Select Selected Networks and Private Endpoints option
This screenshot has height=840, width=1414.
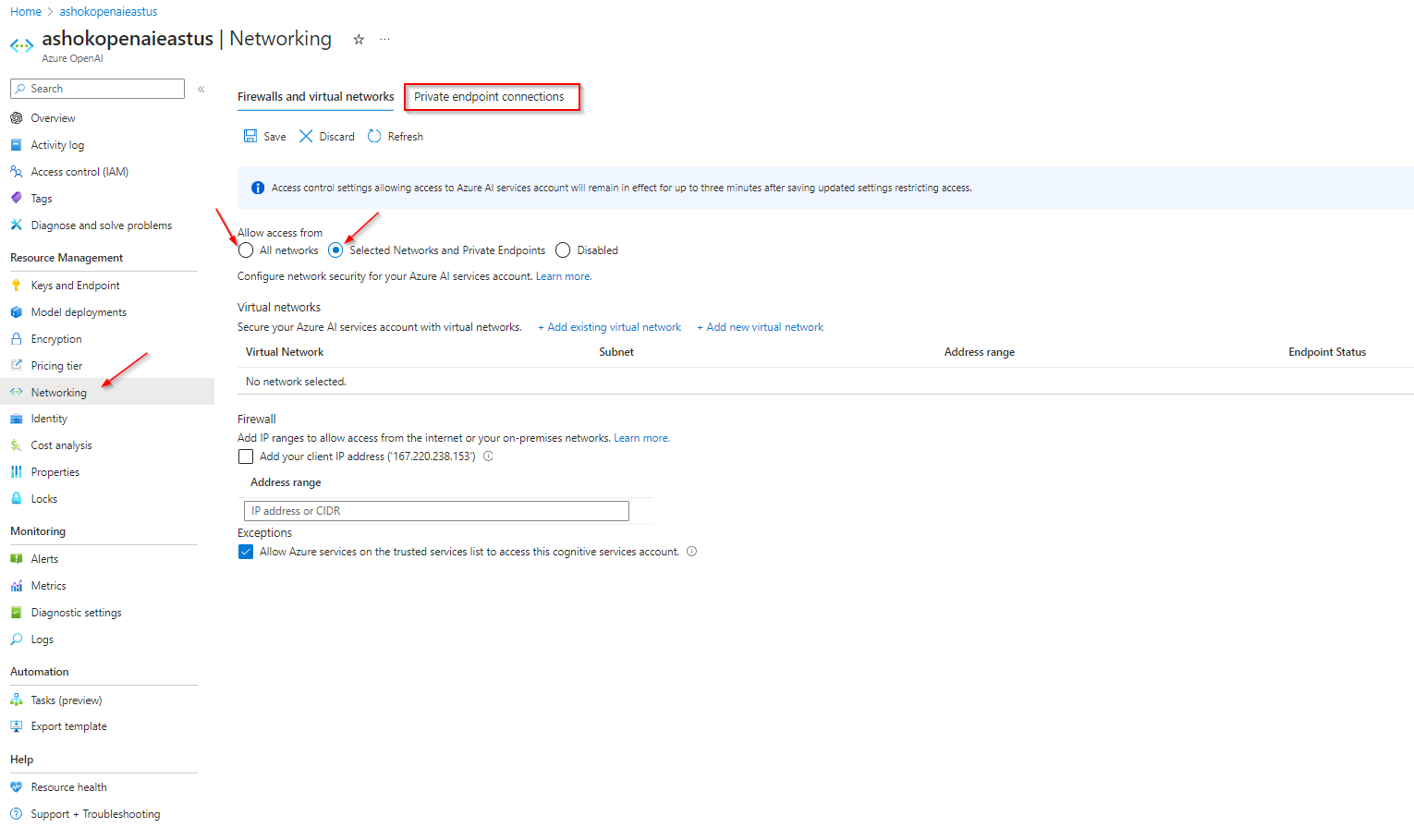[335, 250]
